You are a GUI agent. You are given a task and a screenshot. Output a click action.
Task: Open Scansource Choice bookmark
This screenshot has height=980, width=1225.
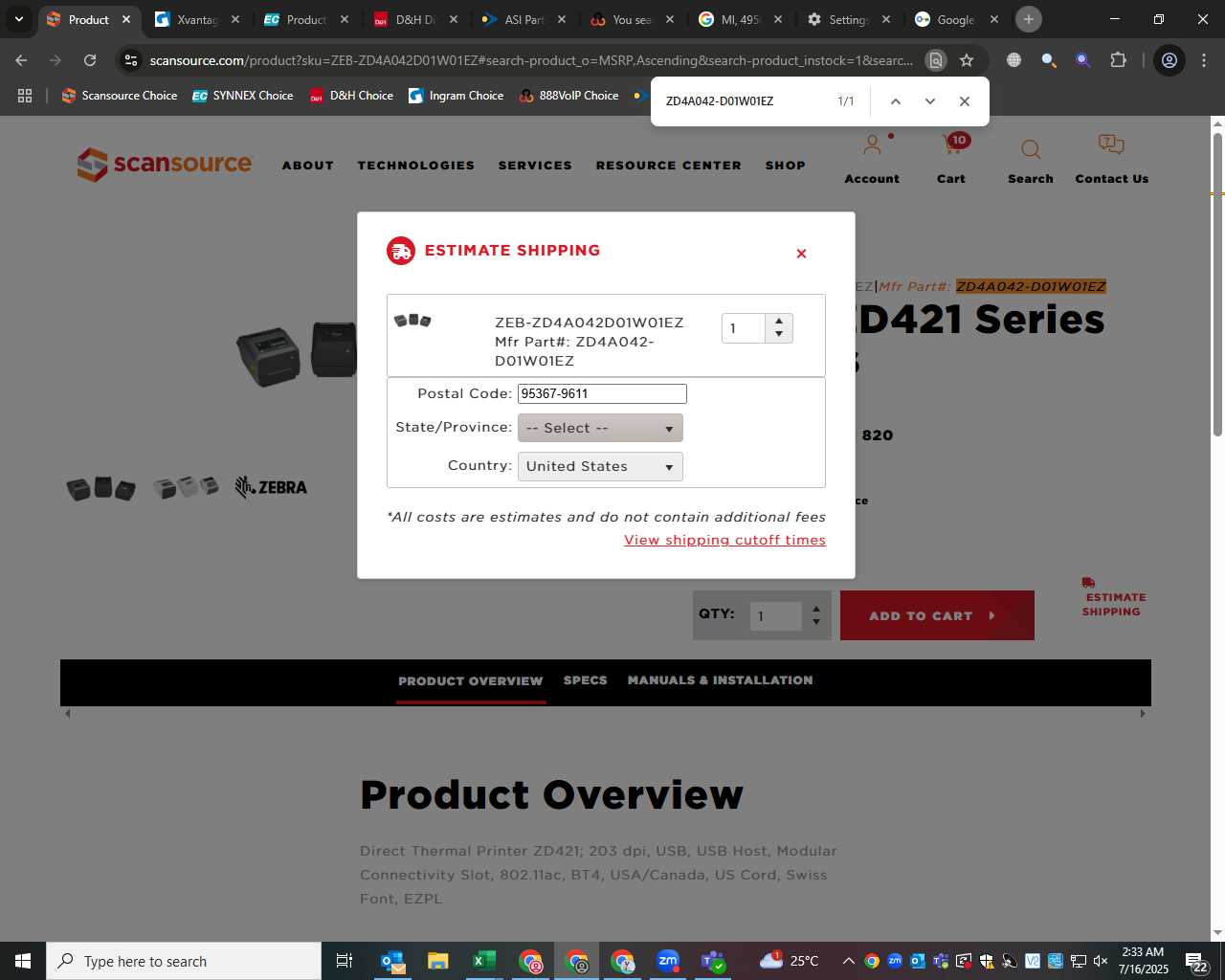pos(120,96)
